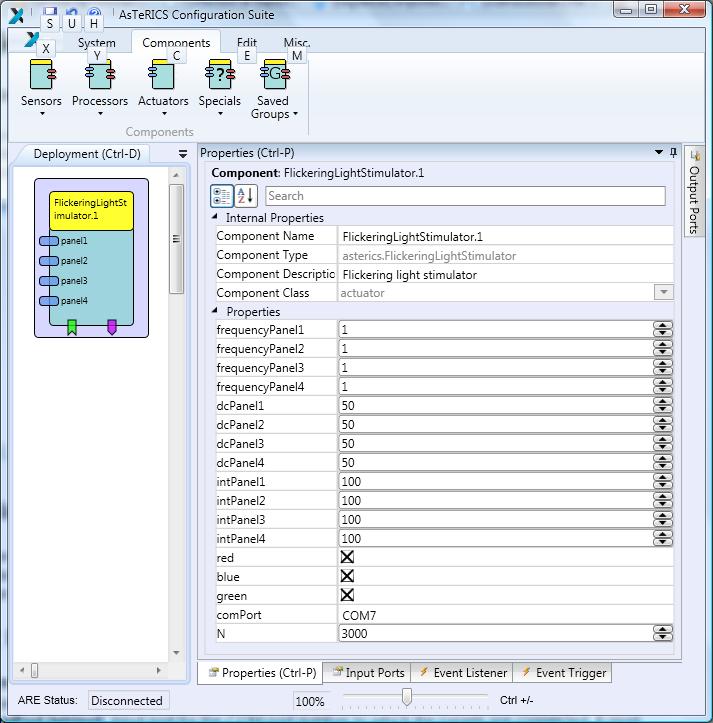Open the Processors component menu

click(x=100, y=87)
